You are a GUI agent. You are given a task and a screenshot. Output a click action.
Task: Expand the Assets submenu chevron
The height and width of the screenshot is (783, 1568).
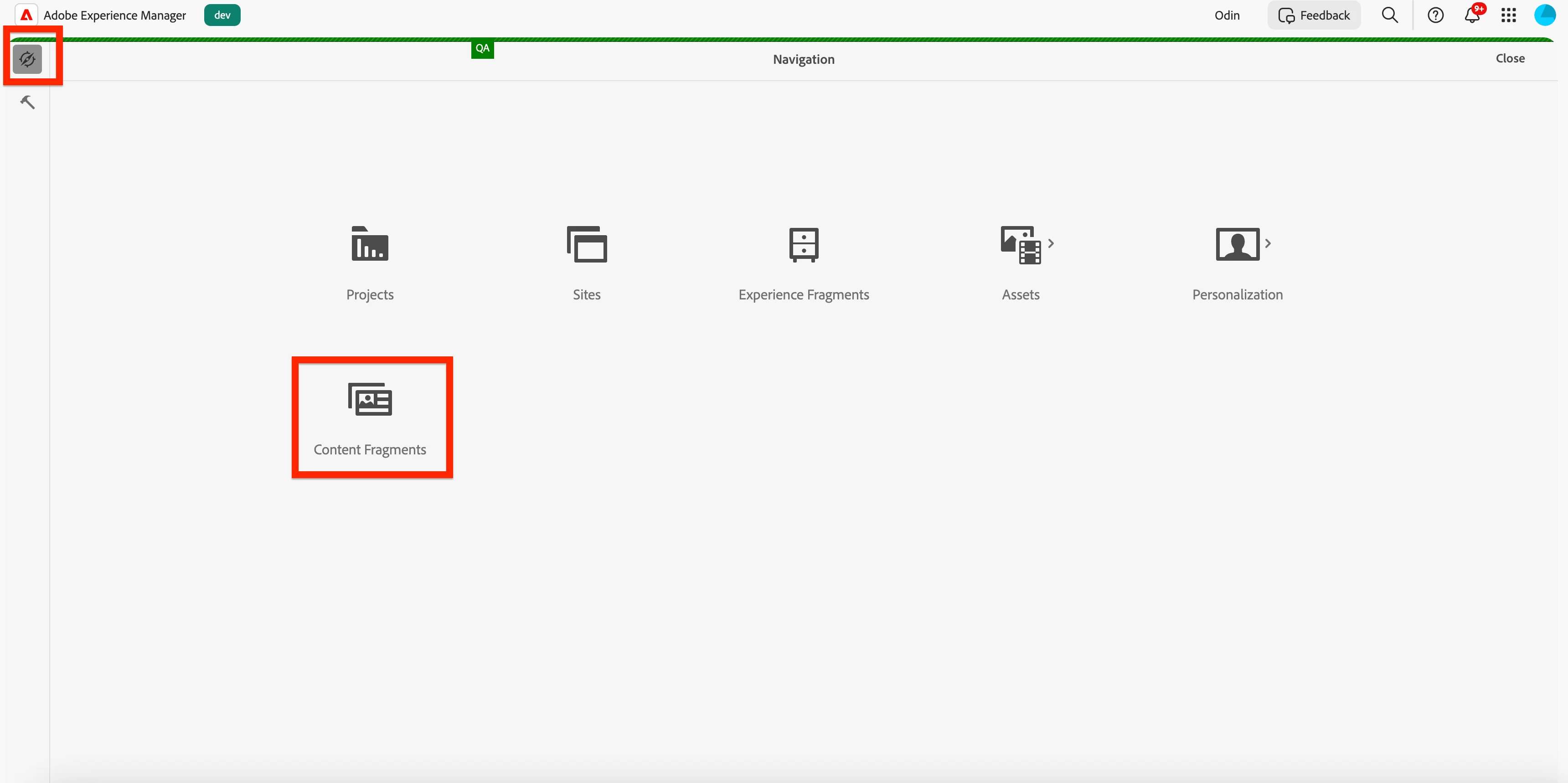pyautogui.click(x=1051, y=243)
